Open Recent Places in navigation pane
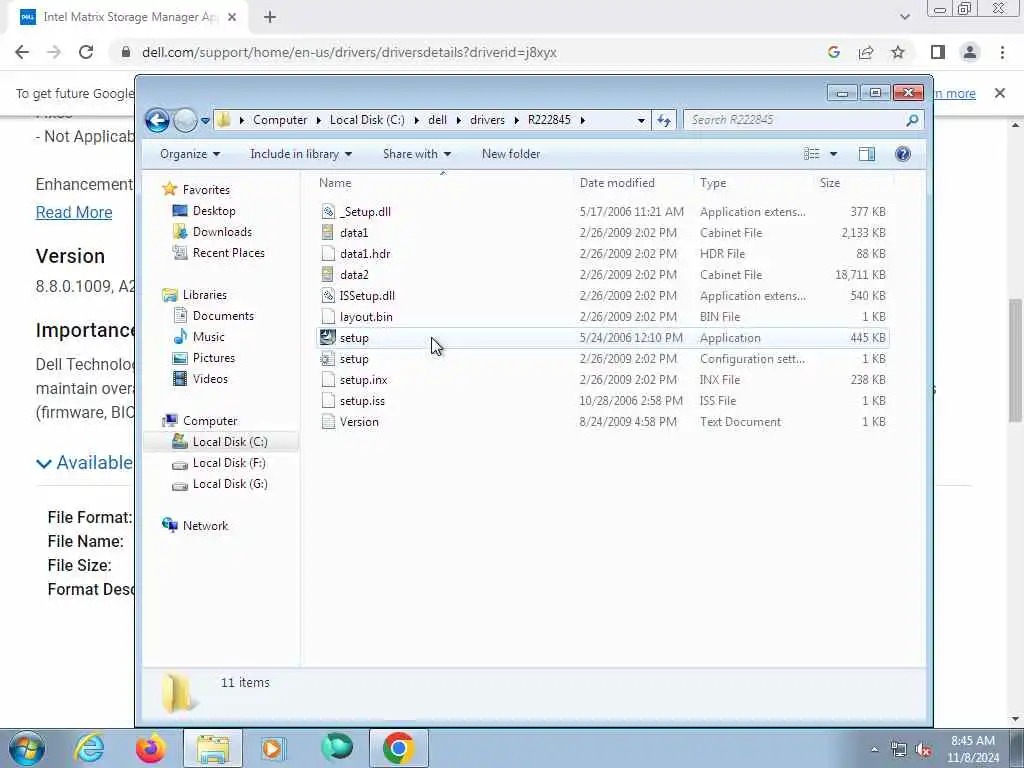Screen dimensions: 1024x768 pos(229,253)
